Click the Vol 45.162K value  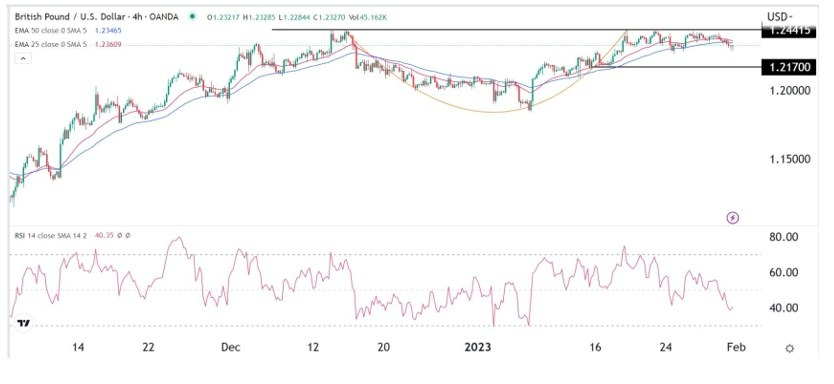point(368,18)
